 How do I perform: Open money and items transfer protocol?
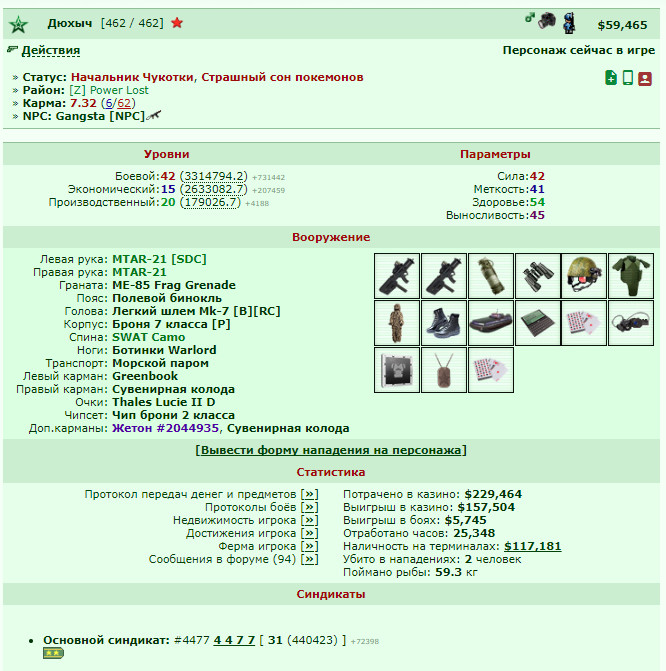click(309, 494)
